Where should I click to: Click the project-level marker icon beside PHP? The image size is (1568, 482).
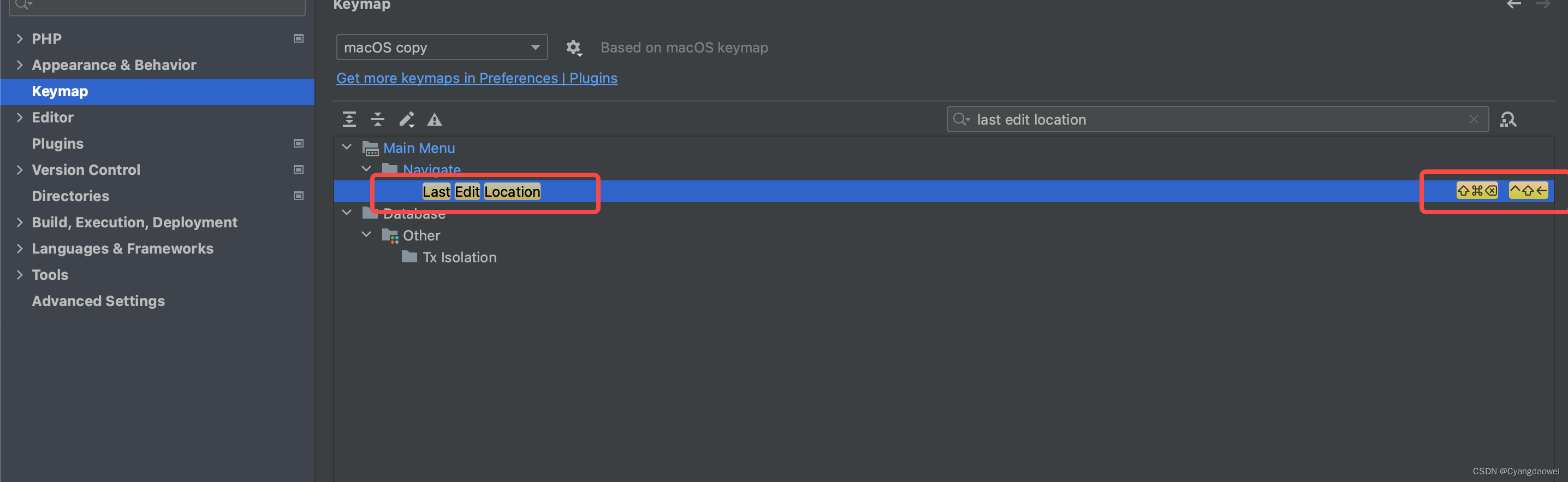298,38
